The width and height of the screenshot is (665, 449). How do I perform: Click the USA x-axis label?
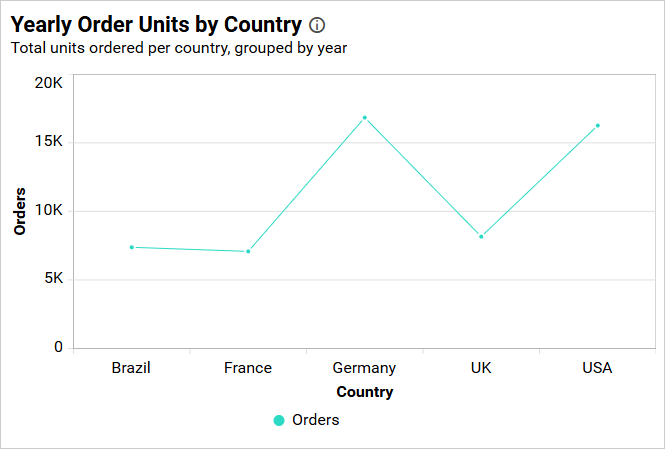click(x=597, y=368)
